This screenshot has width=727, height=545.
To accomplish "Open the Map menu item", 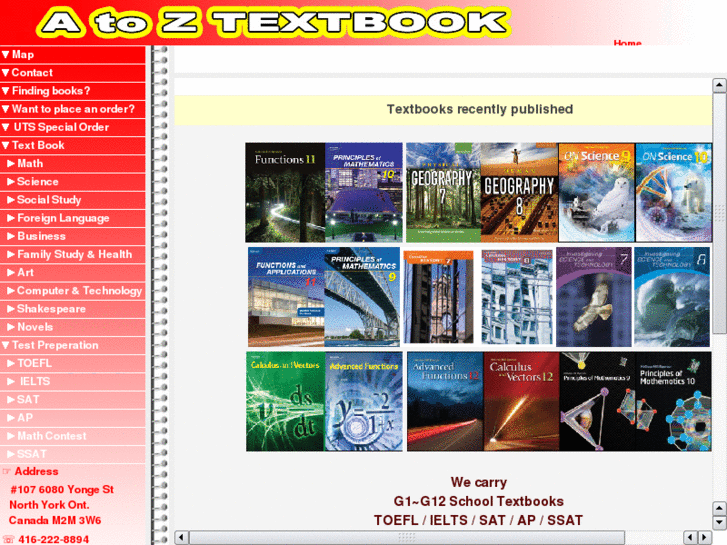I will [73, 55].
